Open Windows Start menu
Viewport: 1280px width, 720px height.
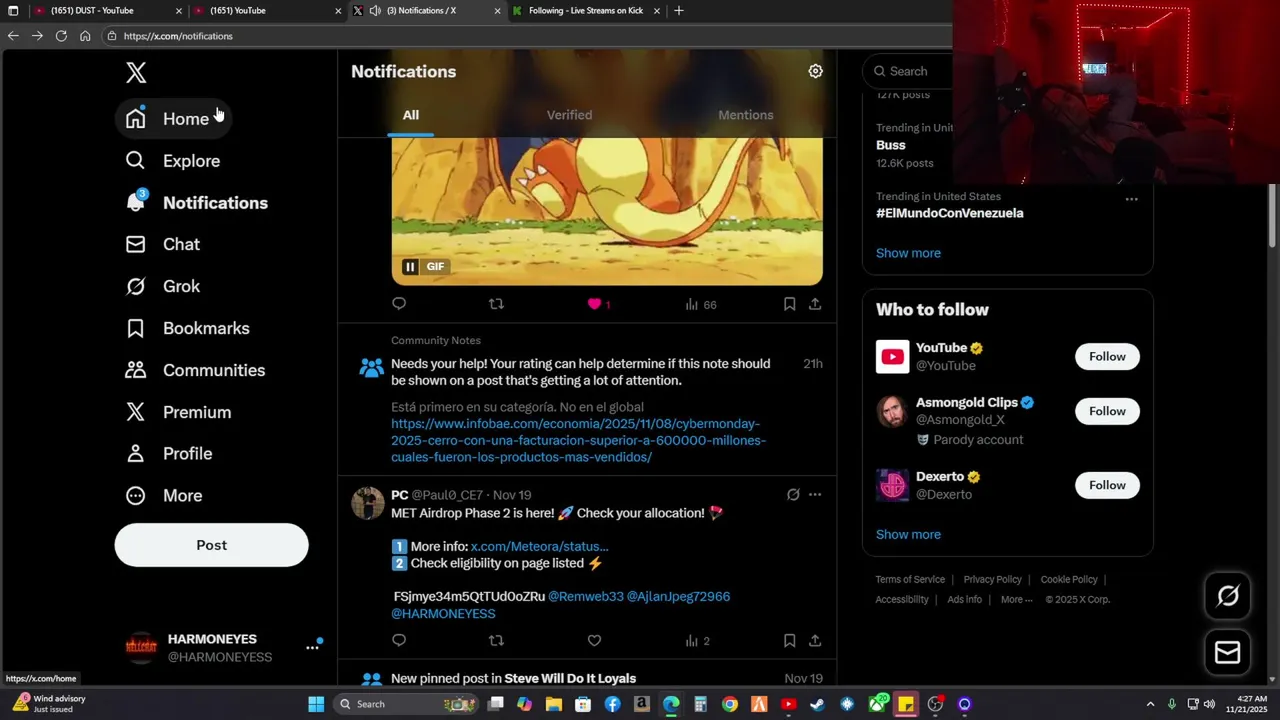coord(316,704)
